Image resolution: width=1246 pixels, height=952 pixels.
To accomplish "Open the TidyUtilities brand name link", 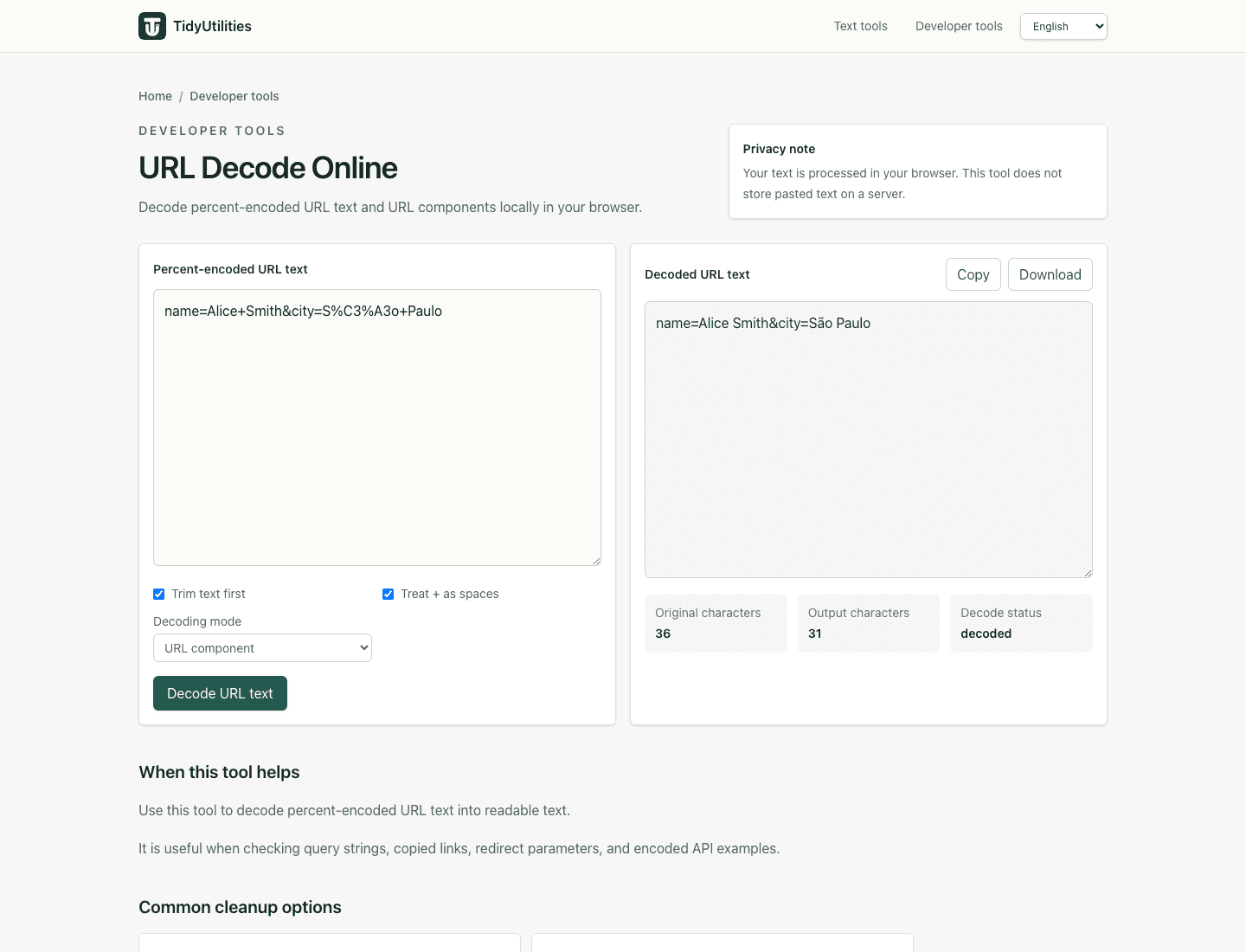I will click(x=212, y=26).
